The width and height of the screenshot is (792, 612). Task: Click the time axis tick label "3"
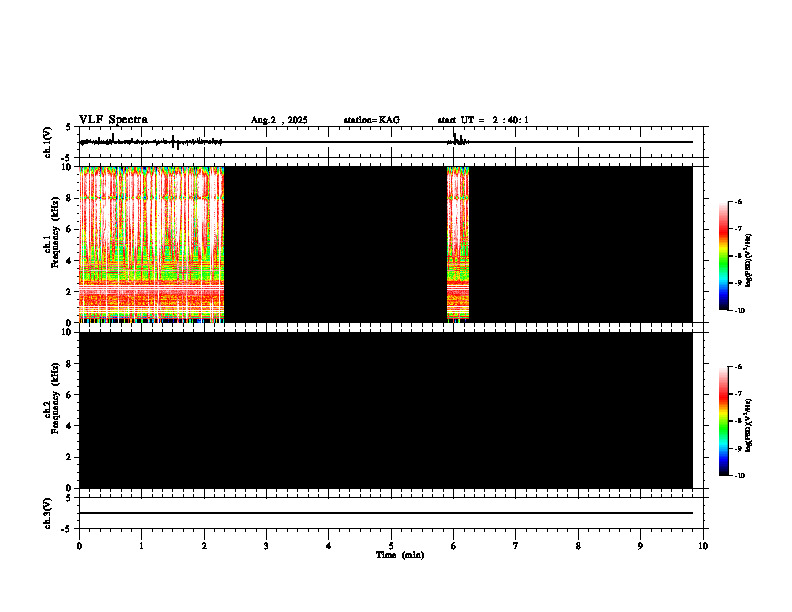(266, 546)
